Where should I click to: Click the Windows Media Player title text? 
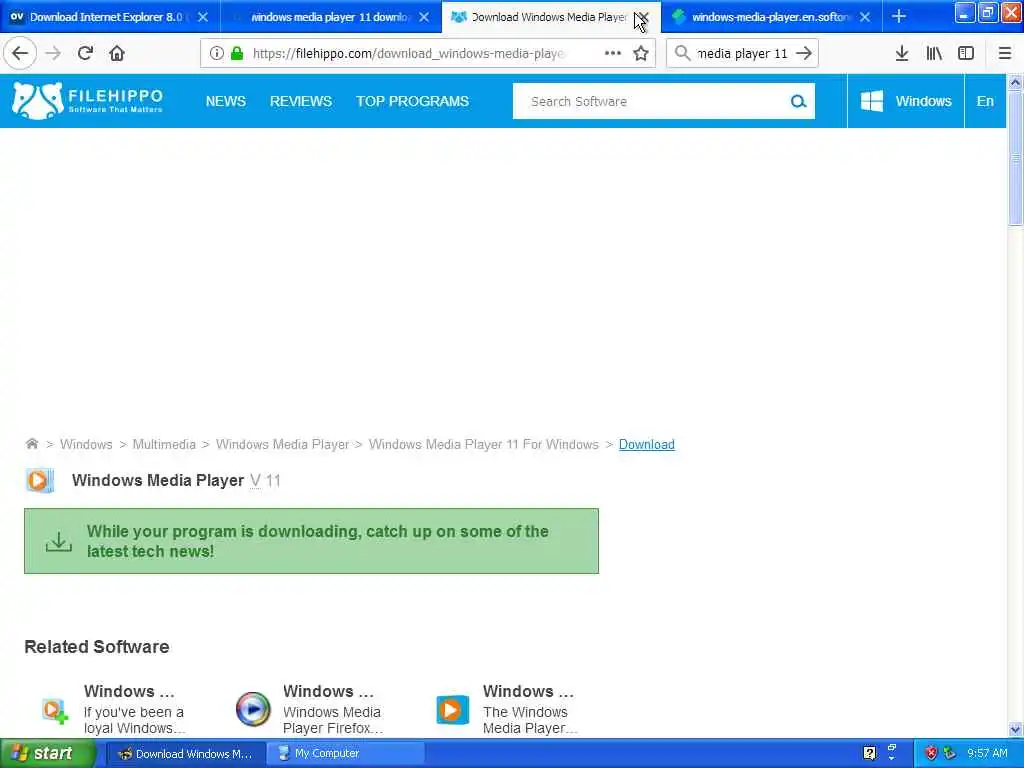pyautogui.click(x=158, y=481)
